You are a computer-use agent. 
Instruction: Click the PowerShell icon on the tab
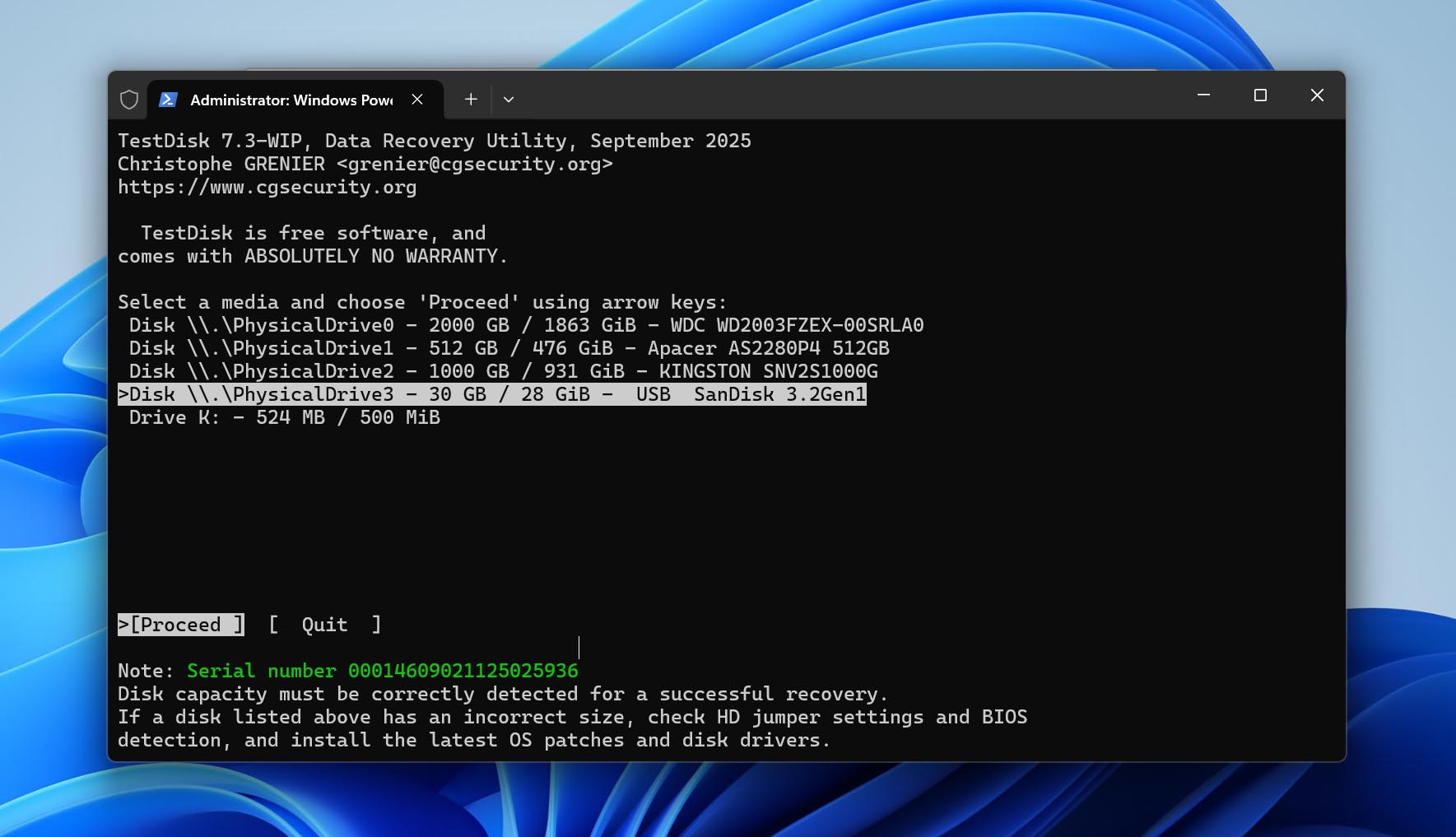[168, 100]
